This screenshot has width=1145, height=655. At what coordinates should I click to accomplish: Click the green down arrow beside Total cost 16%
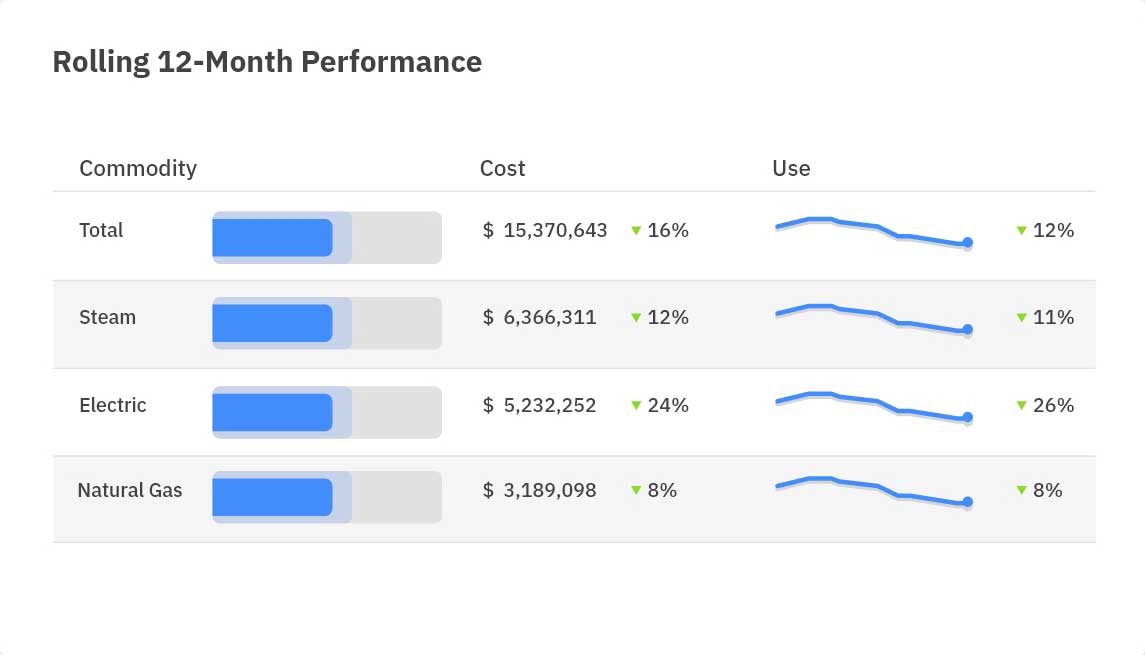tap(636, 231)
